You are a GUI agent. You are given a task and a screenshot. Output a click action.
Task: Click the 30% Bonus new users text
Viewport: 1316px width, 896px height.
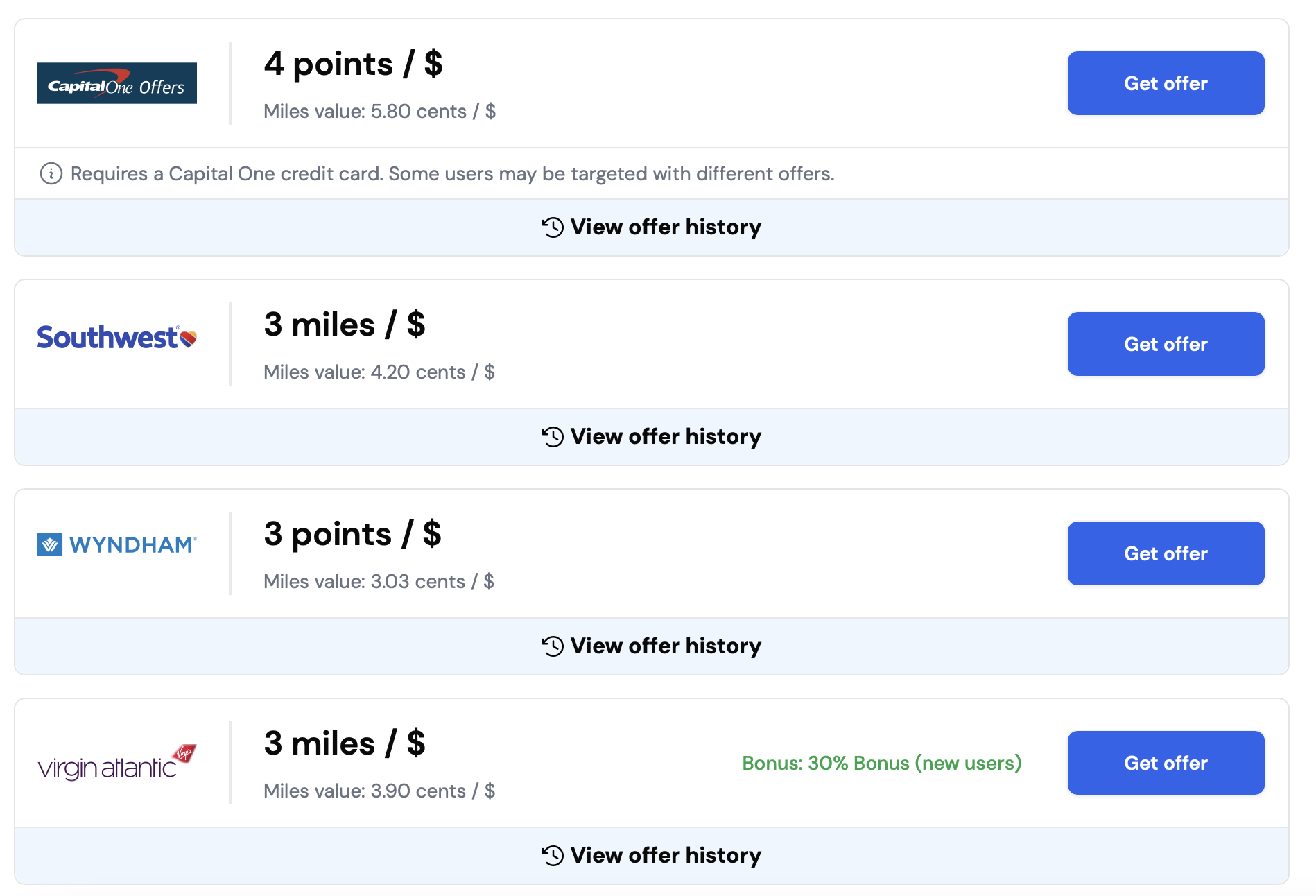[x=881, y=763]
